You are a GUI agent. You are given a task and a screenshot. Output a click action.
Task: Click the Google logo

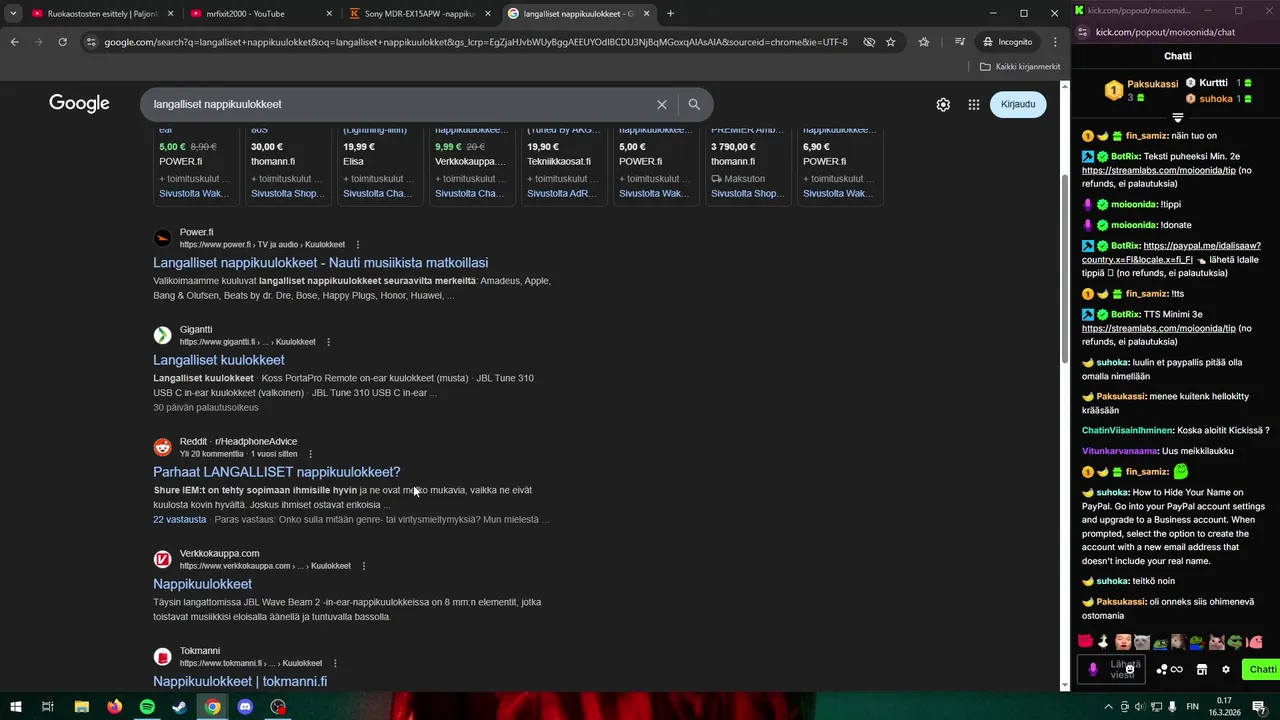79,104
